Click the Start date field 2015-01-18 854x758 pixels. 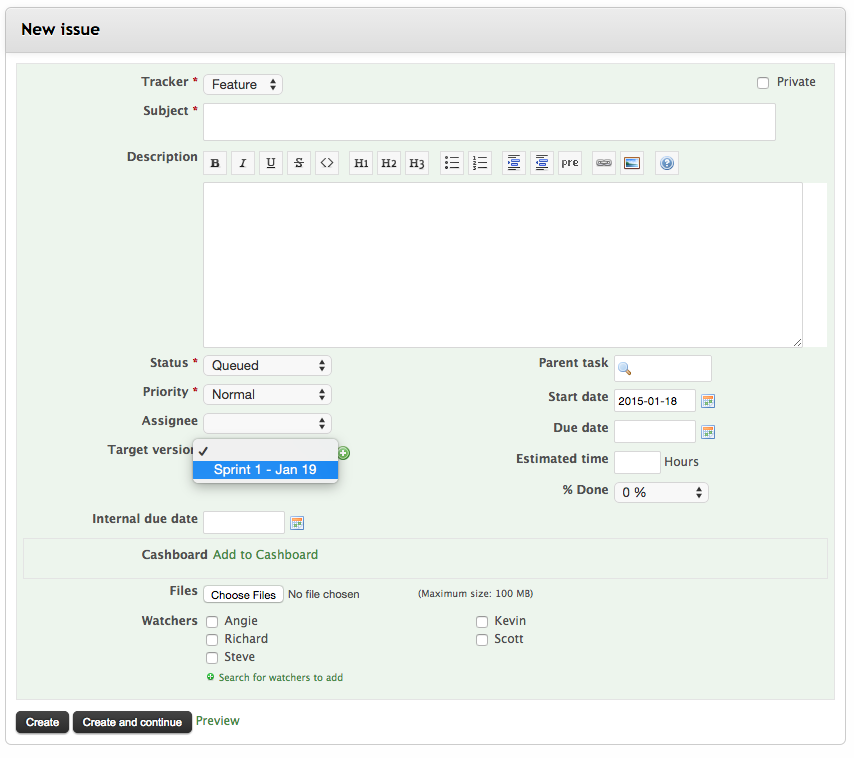[x=655, y=401]
